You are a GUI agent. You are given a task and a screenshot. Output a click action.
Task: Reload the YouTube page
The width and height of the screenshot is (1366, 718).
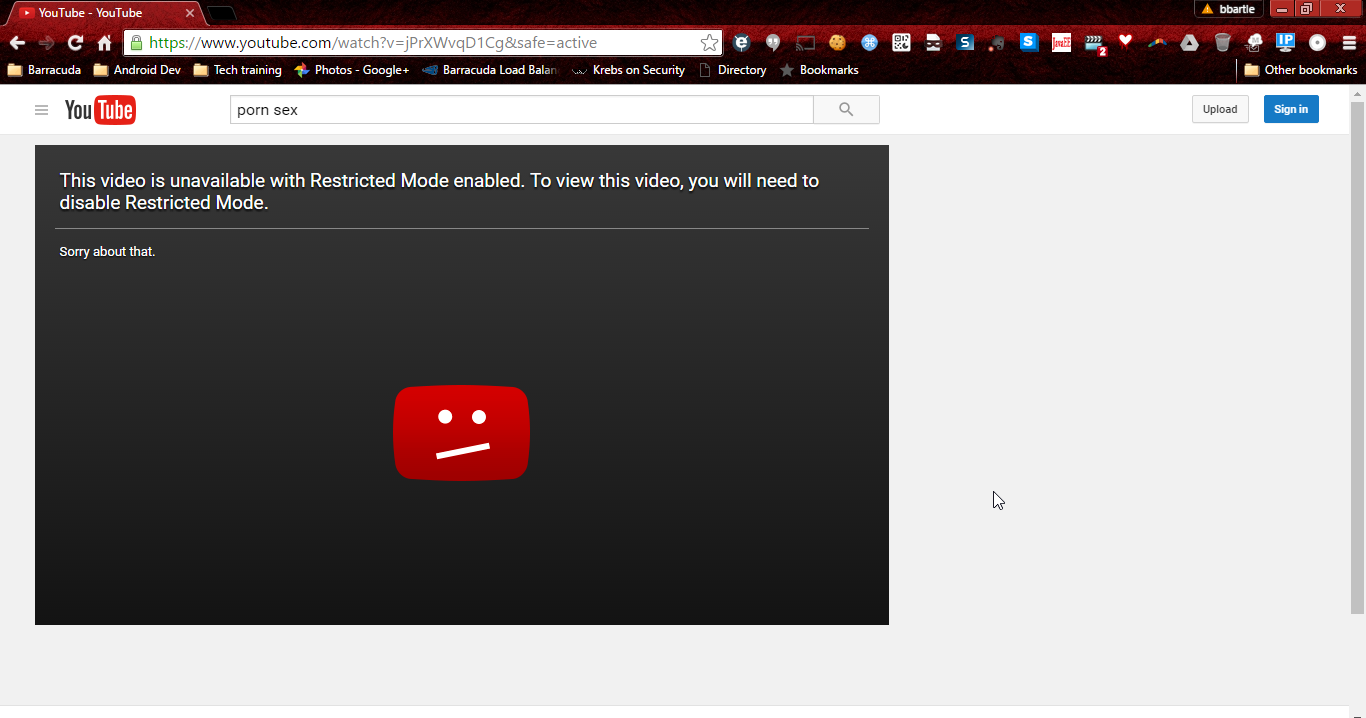(75, 43)
